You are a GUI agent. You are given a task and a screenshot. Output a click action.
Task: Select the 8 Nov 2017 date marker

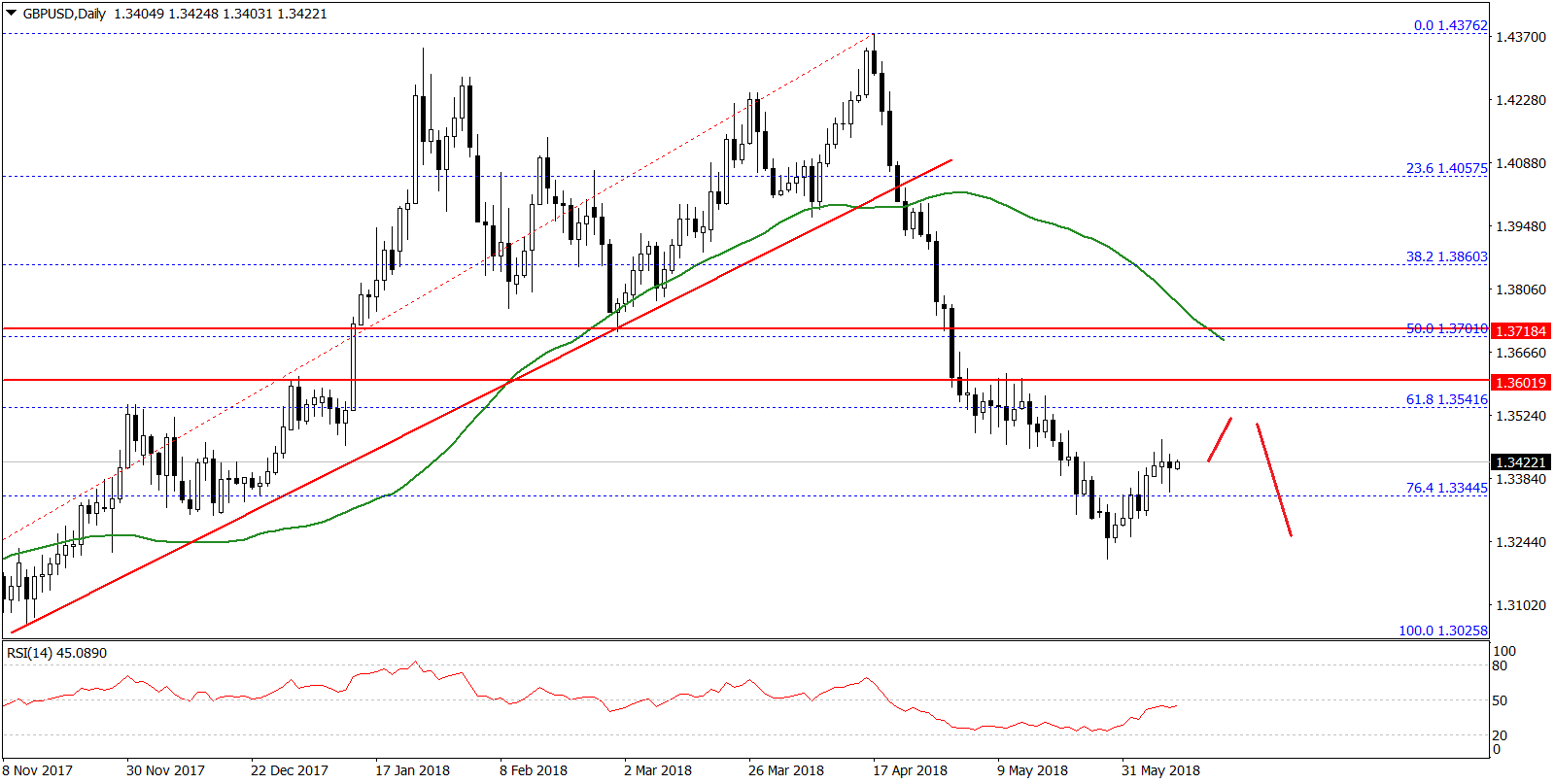[x=38, y=770]
